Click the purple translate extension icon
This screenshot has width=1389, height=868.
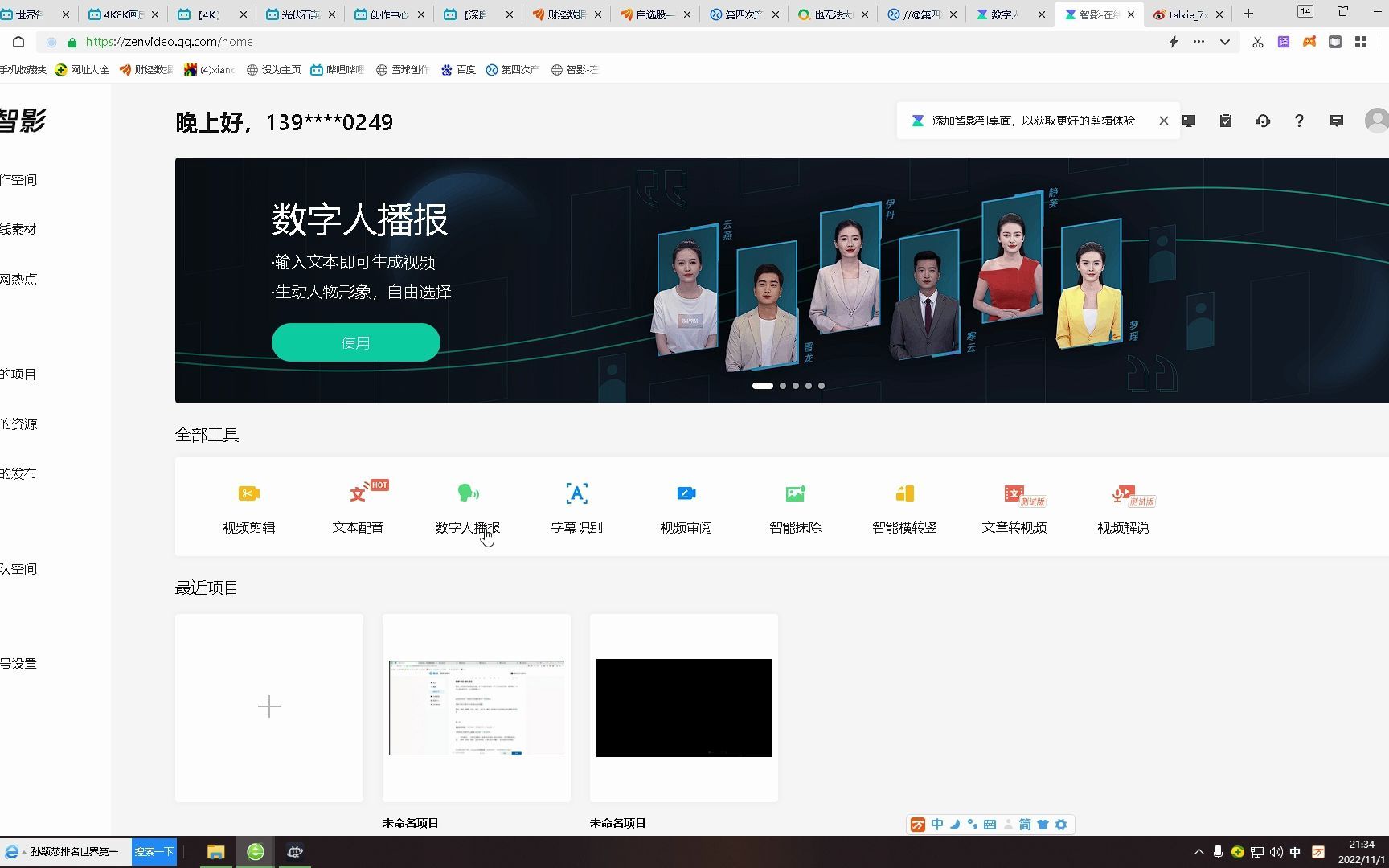click(x=1284, y=42)
